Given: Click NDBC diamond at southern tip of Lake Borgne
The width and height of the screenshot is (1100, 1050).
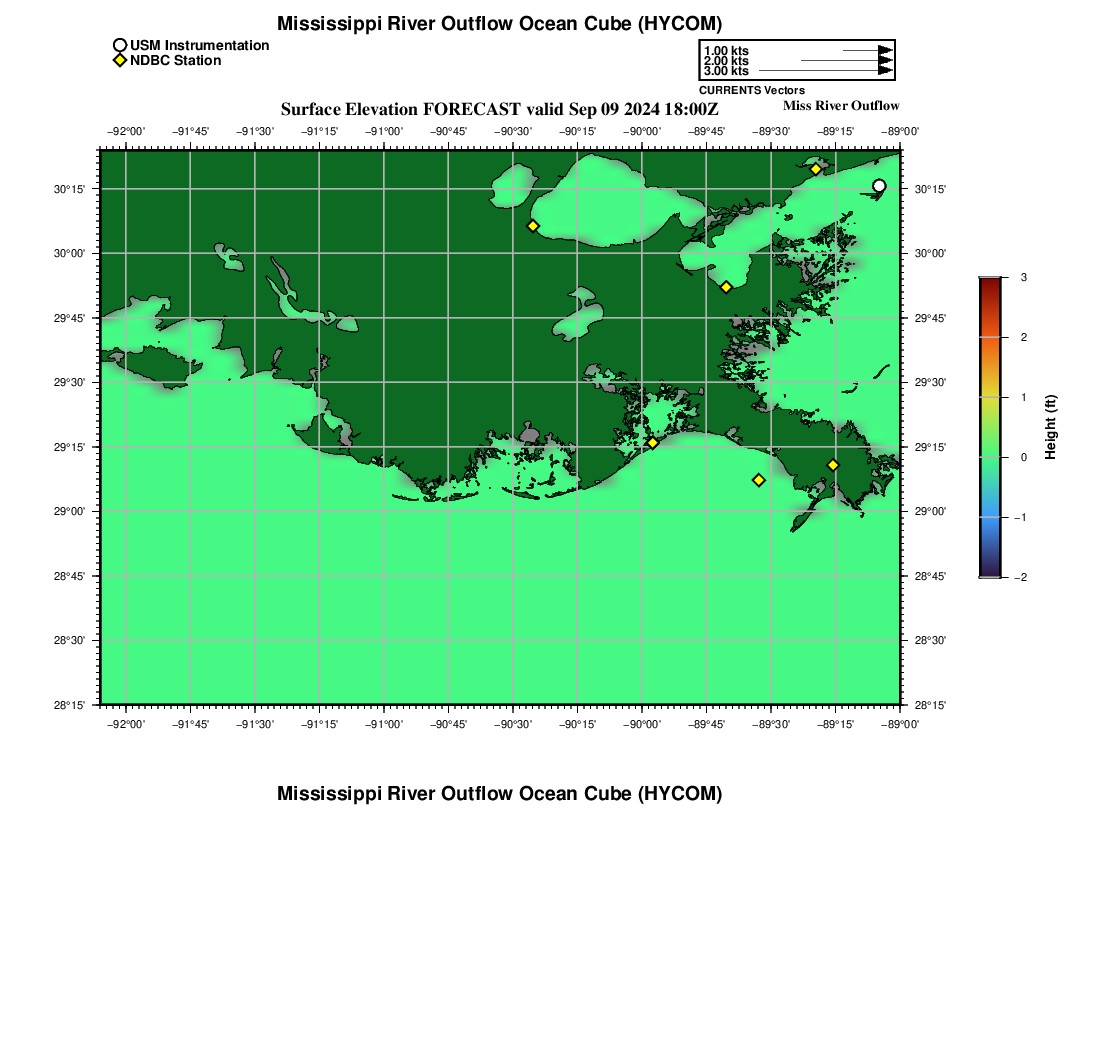Looking at the screenshot, I should [727, 287].
